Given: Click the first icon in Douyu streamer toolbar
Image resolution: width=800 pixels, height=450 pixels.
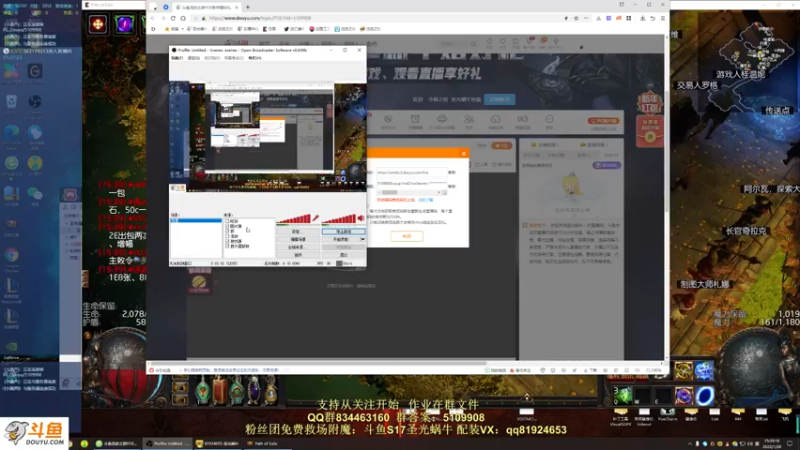Looking at the screenshot, I should 388,120.
